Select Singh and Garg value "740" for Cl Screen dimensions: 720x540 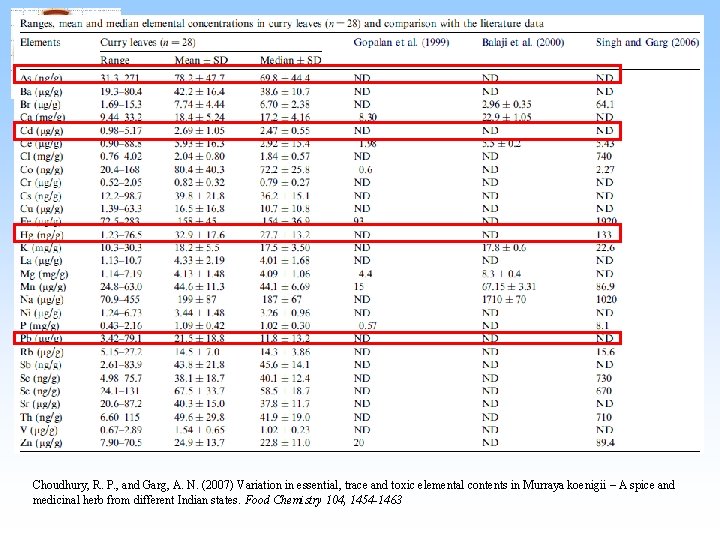click(x=604, y=157)
